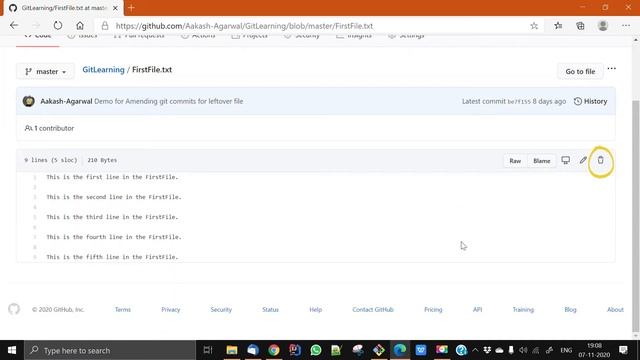Show hidden system tray icons chevron

click(475, 350)
